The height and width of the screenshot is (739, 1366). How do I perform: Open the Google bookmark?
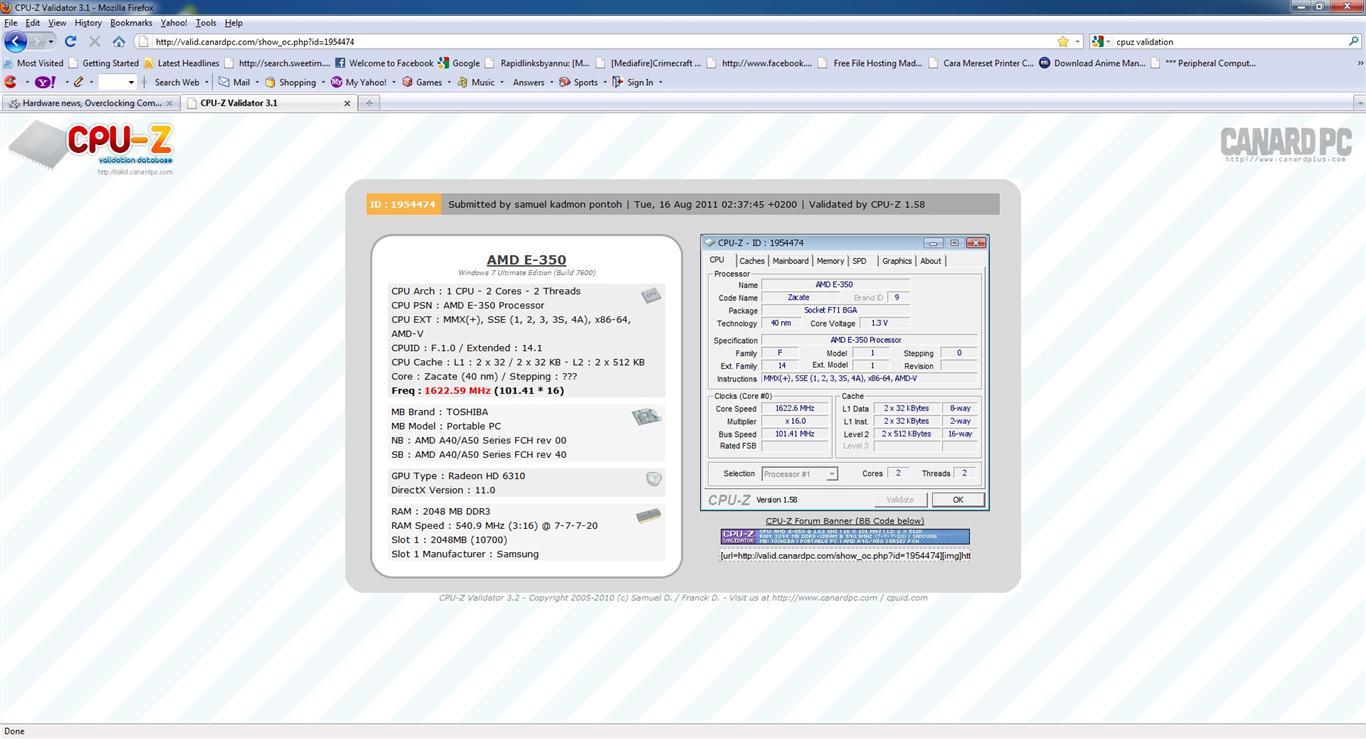click(458, 63)
